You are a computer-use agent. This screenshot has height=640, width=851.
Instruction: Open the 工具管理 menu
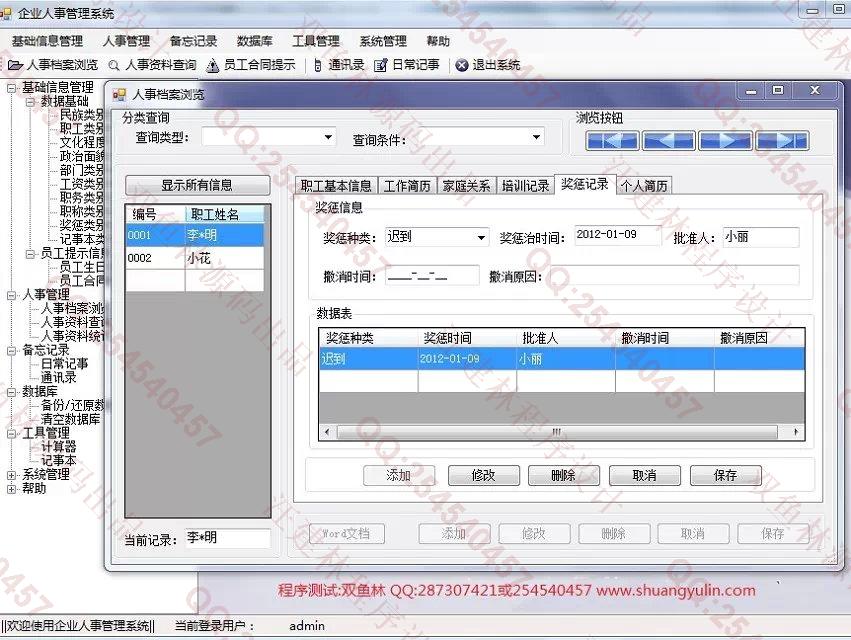316,41
